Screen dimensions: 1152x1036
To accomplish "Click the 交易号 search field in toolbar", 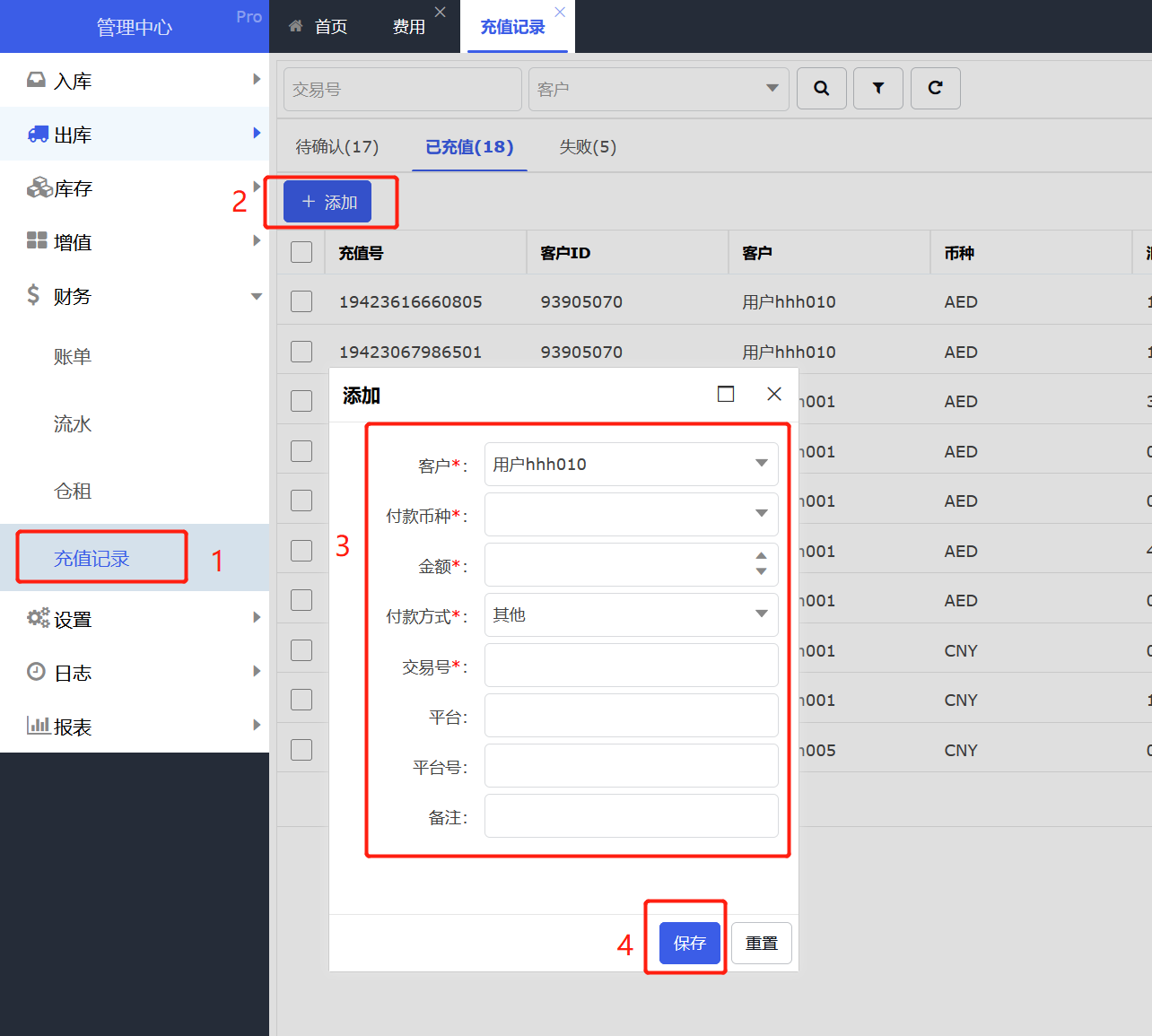I will [x=403, y=89].
